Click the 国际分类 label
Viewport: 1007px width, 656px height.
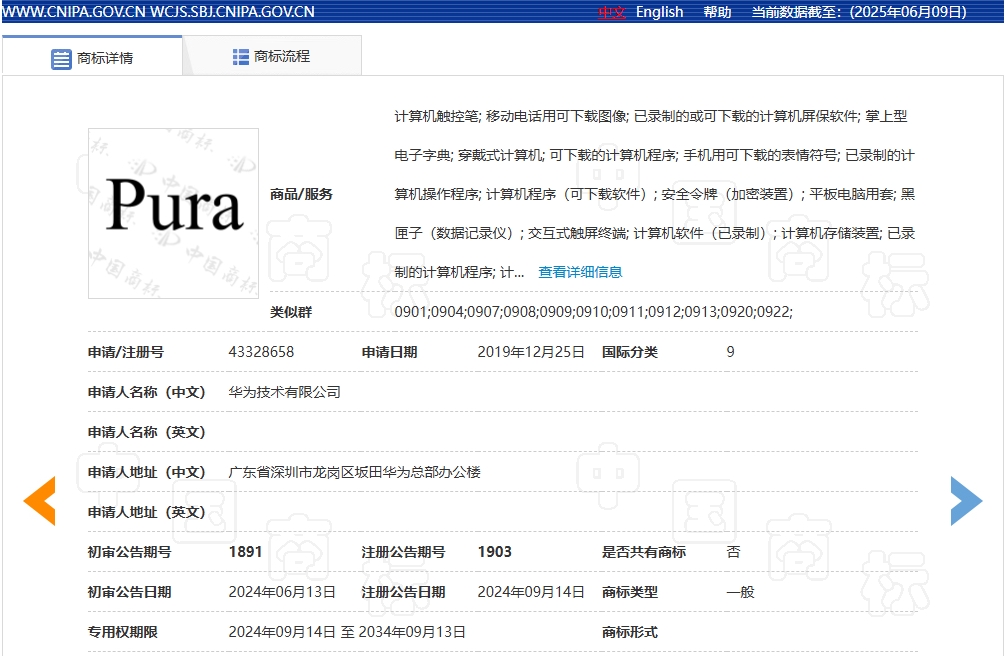(629, 352)
